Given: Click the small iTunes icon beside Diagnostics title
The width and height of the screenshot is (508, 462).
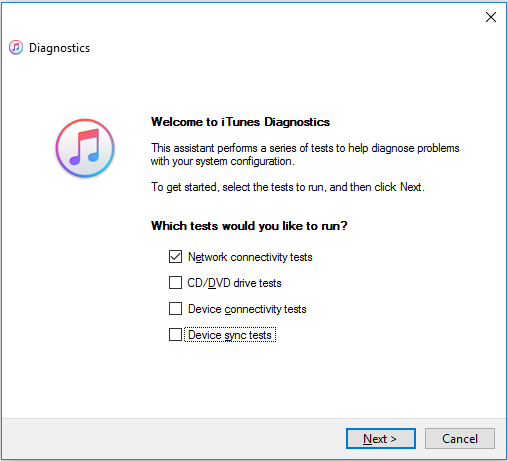Looking at the screenshot, I should (16, 47).
